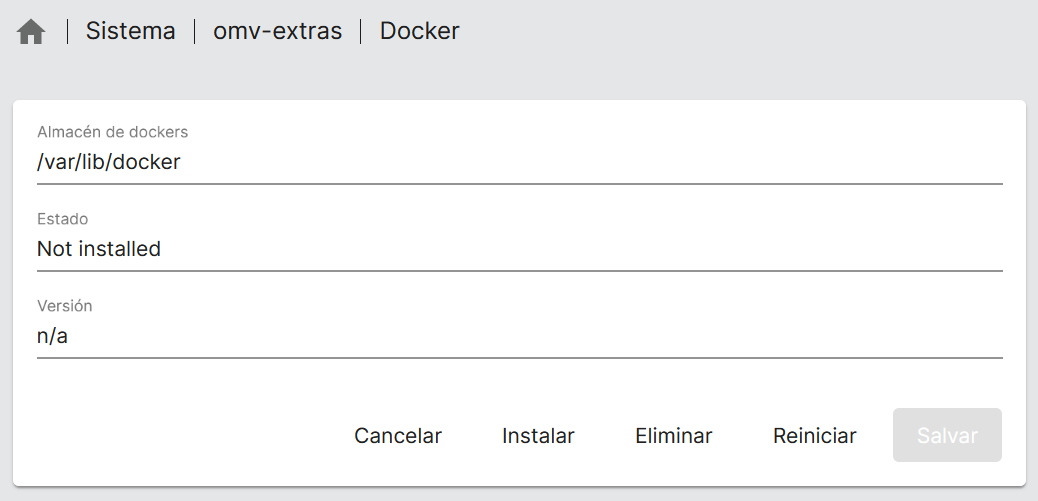
Task: Click the "Estado" field label
Action: (62, 219)
